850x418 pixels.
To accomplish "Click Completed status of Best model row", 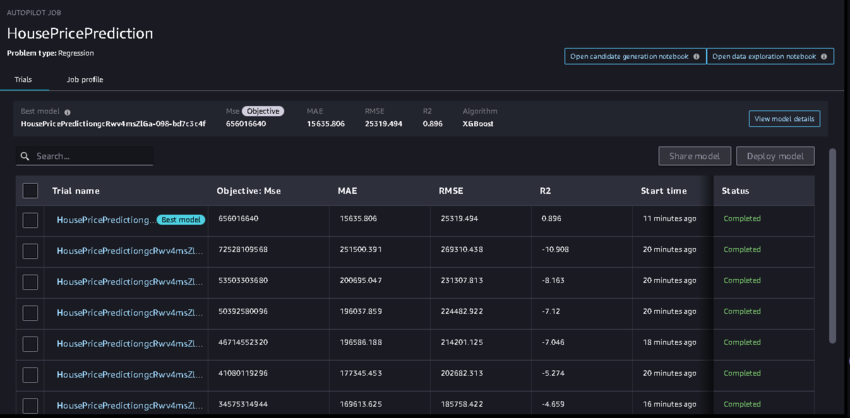I will [742, 218].
